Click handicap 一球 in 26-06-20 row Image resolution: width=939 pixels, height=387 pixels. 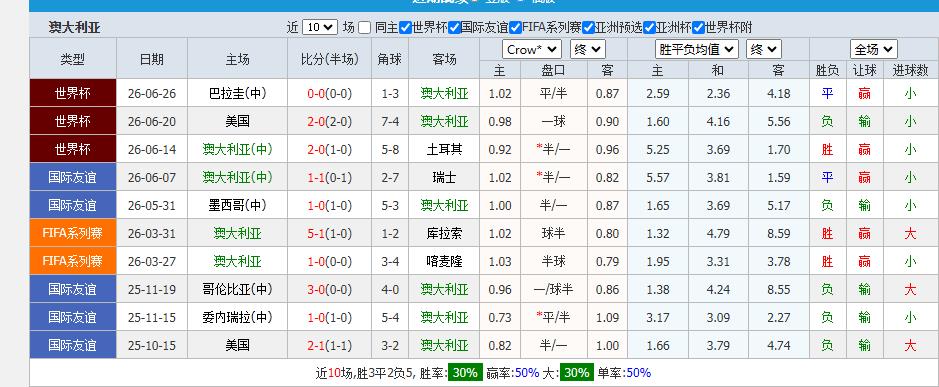click(553, 122)
